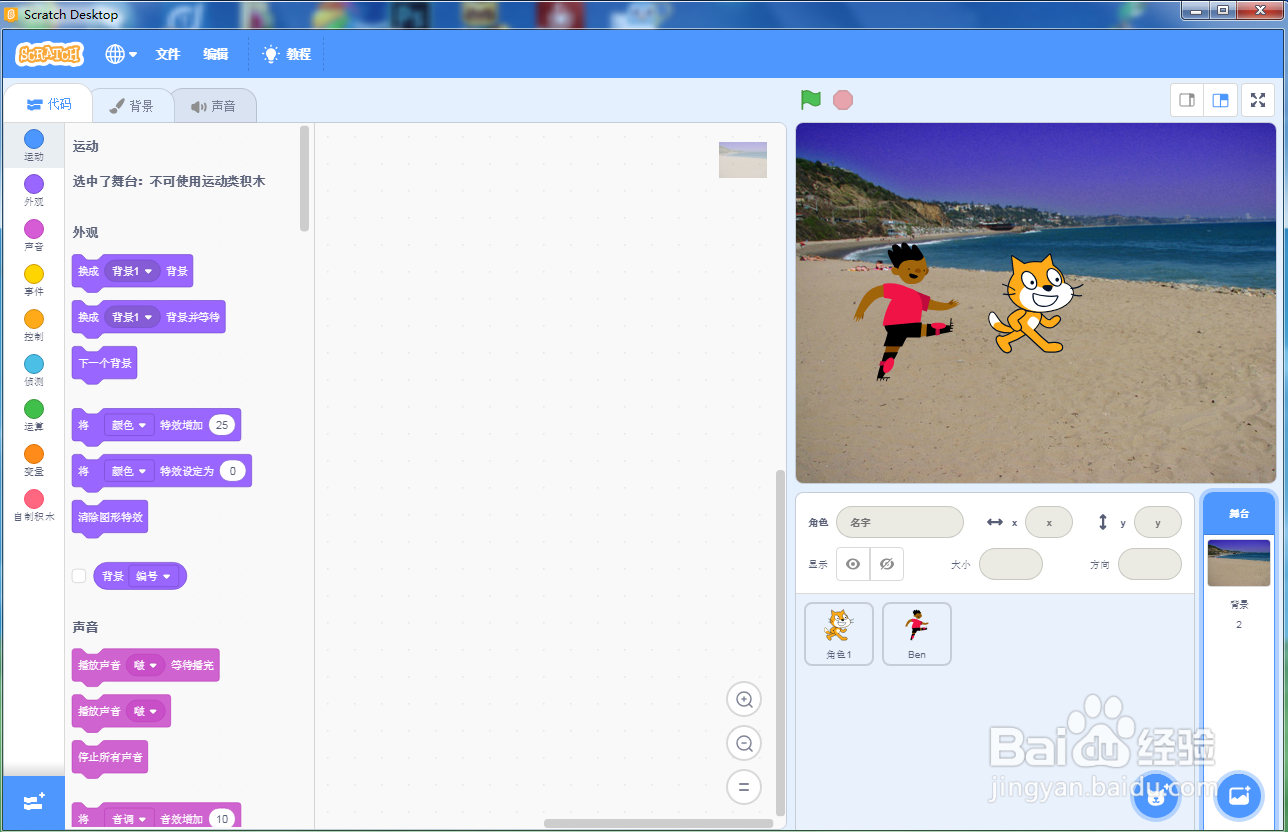Viewport: 1288px width, 832px height.
Task: Zoom out the code workspace
Action: click(x=744, y=743)
